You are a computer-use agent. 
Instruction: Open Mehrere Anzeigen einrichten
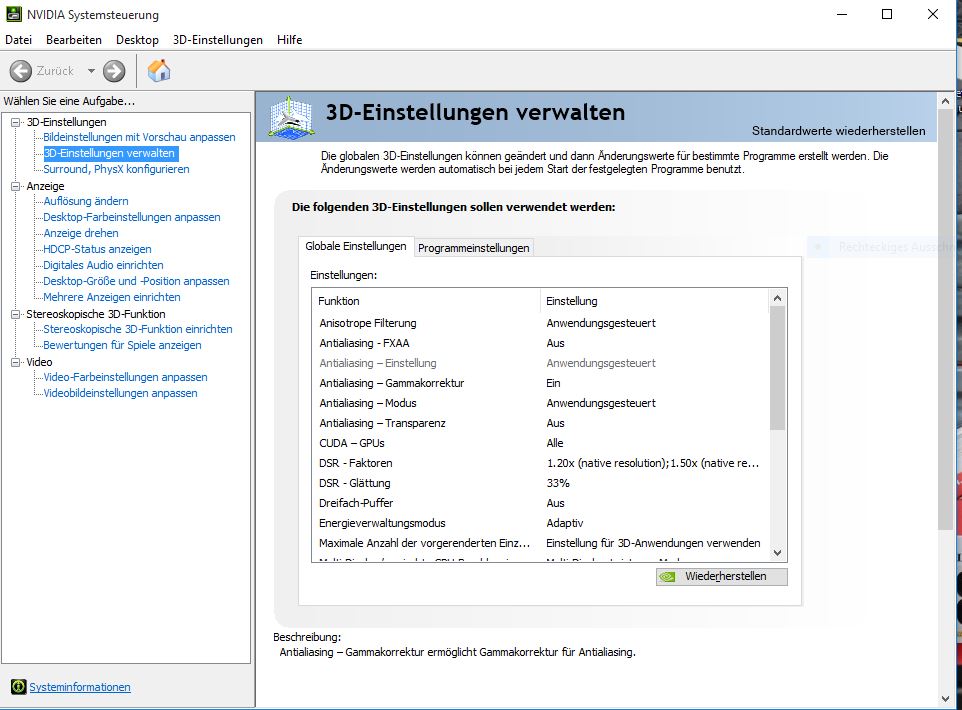pos(112,296)
